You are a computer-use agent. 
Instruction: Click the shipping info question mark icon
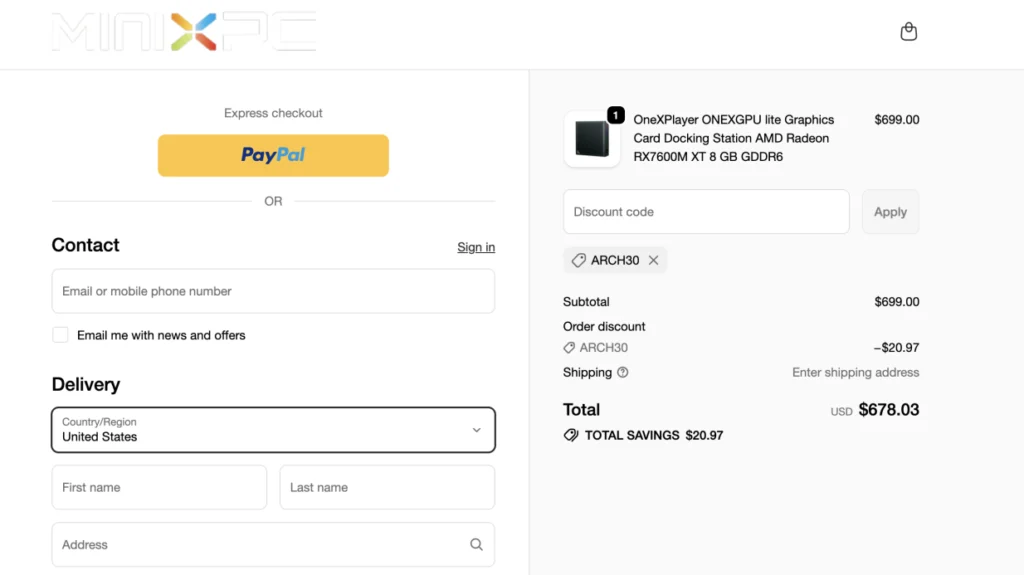point(623,373)
